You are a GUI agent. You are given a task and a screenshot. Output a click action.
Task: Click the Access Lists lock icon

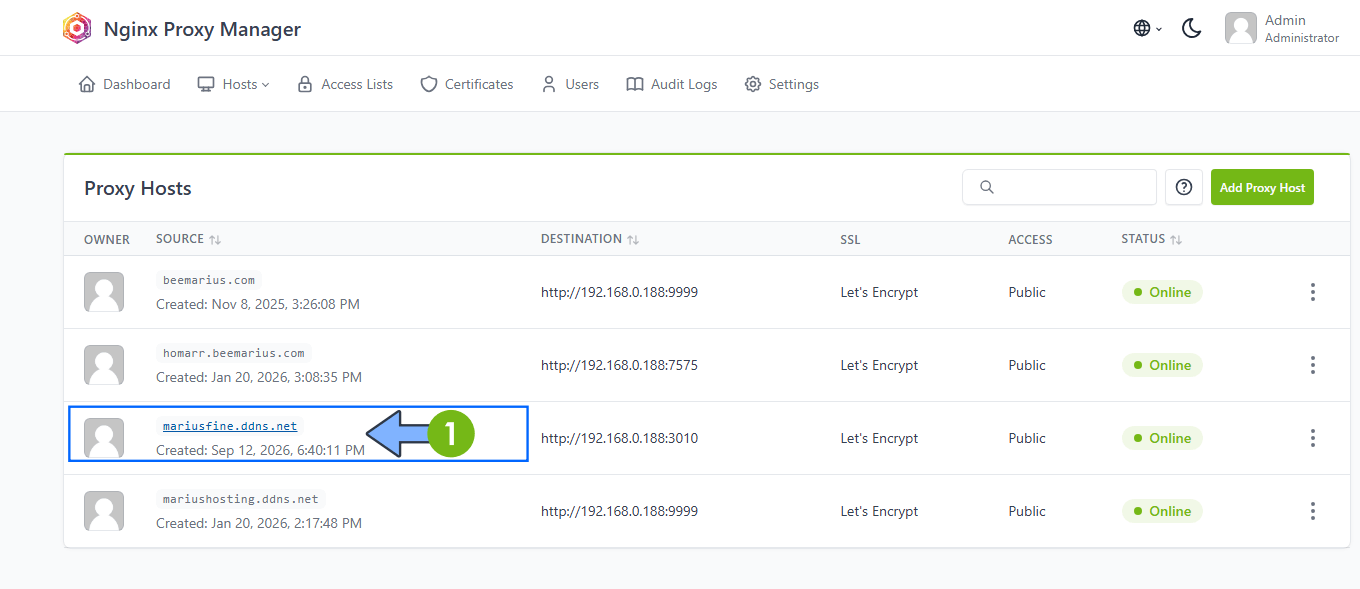tap(305, 84)
